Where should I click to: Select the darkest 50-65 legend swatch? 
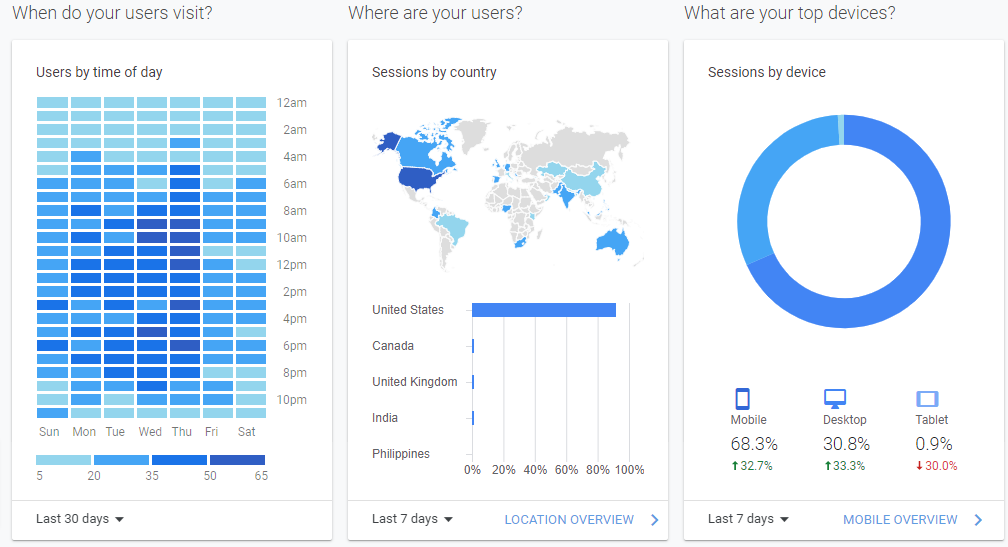[x=237, y=460]
